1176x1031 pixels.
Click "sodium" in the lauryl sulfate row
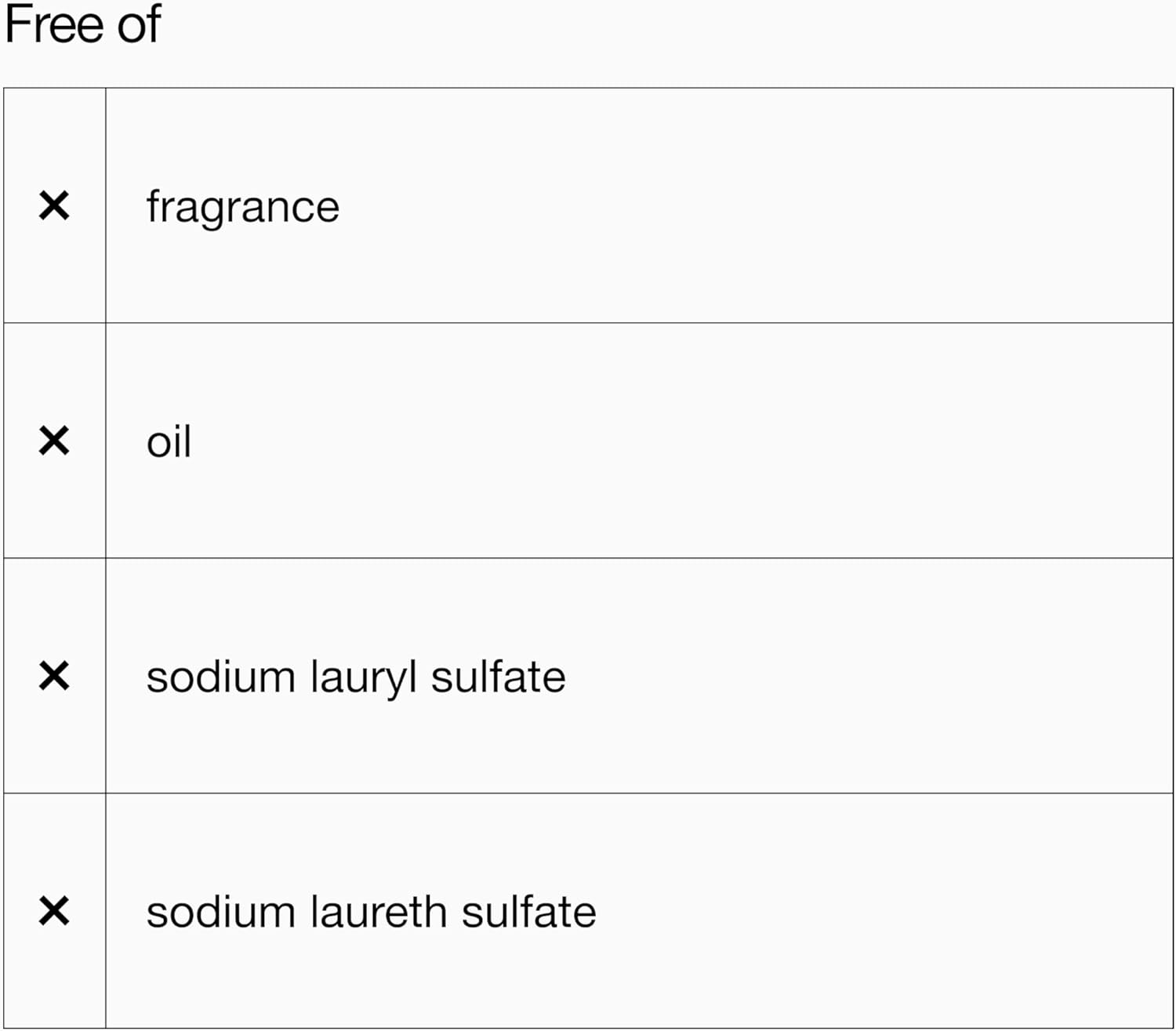pos(220,677)
